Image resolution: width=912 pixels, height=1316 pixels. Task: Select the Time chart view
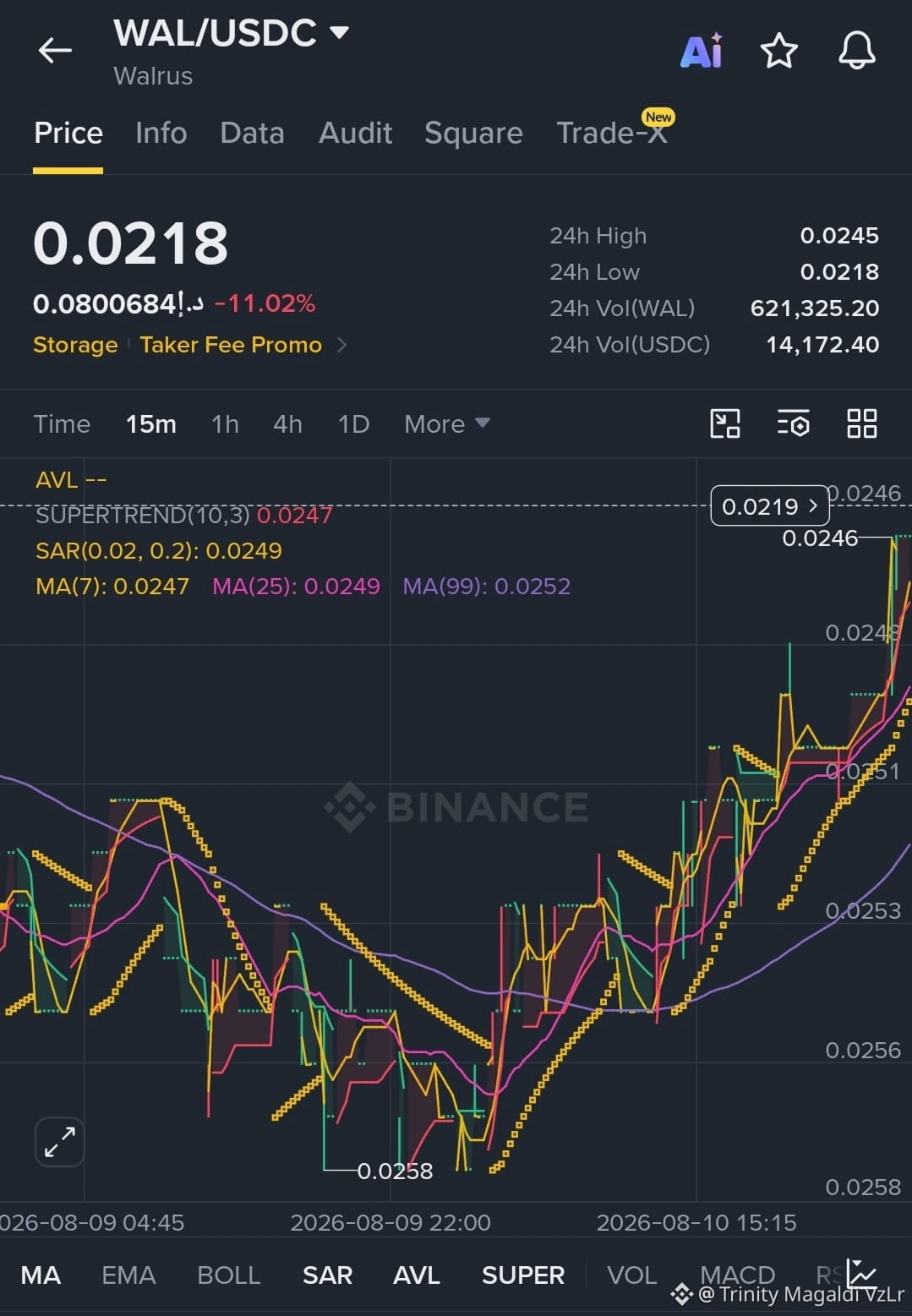pos(62,423)
